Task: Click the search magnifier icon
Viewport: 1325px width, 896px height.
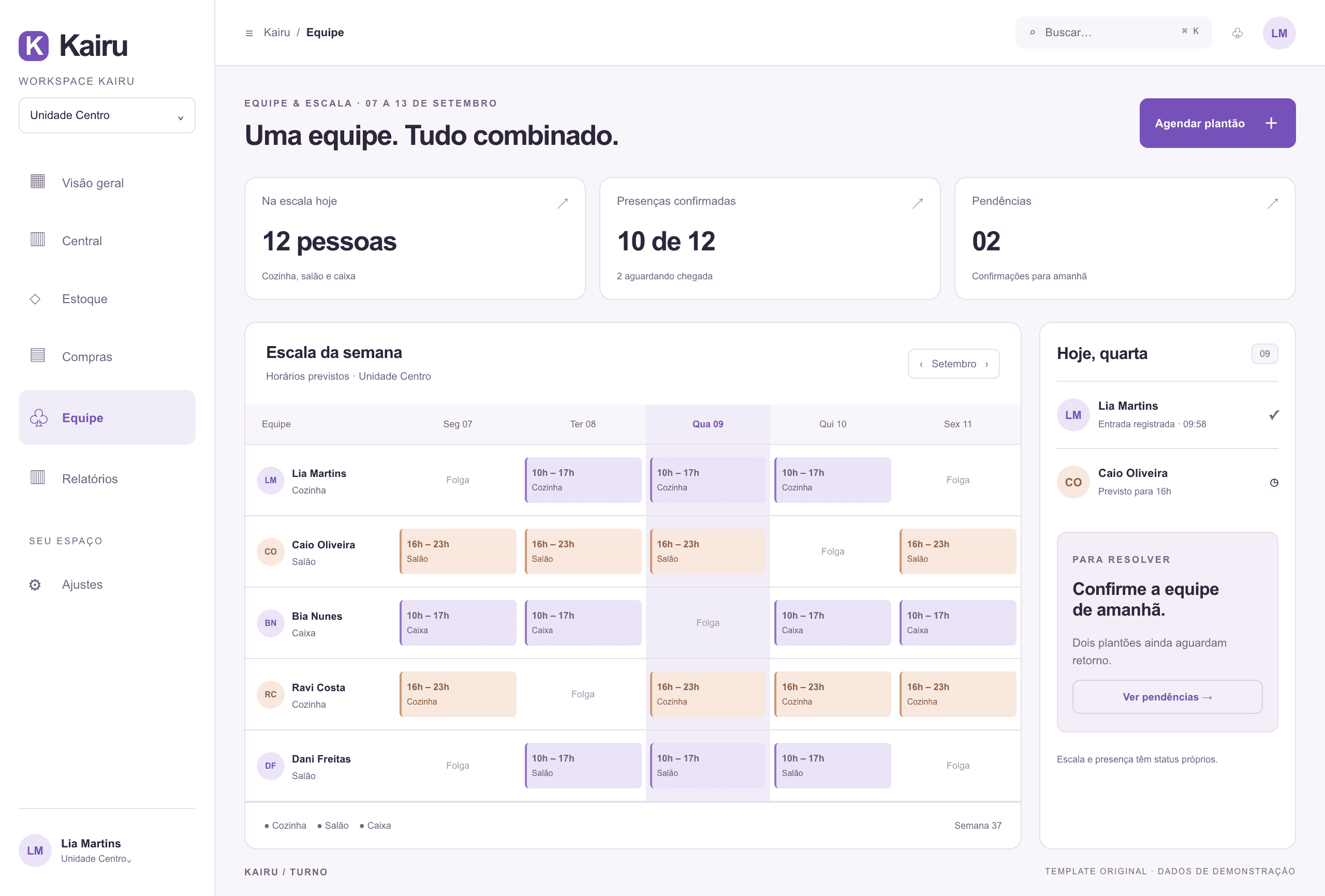Action: click(x=1032, y=33)
